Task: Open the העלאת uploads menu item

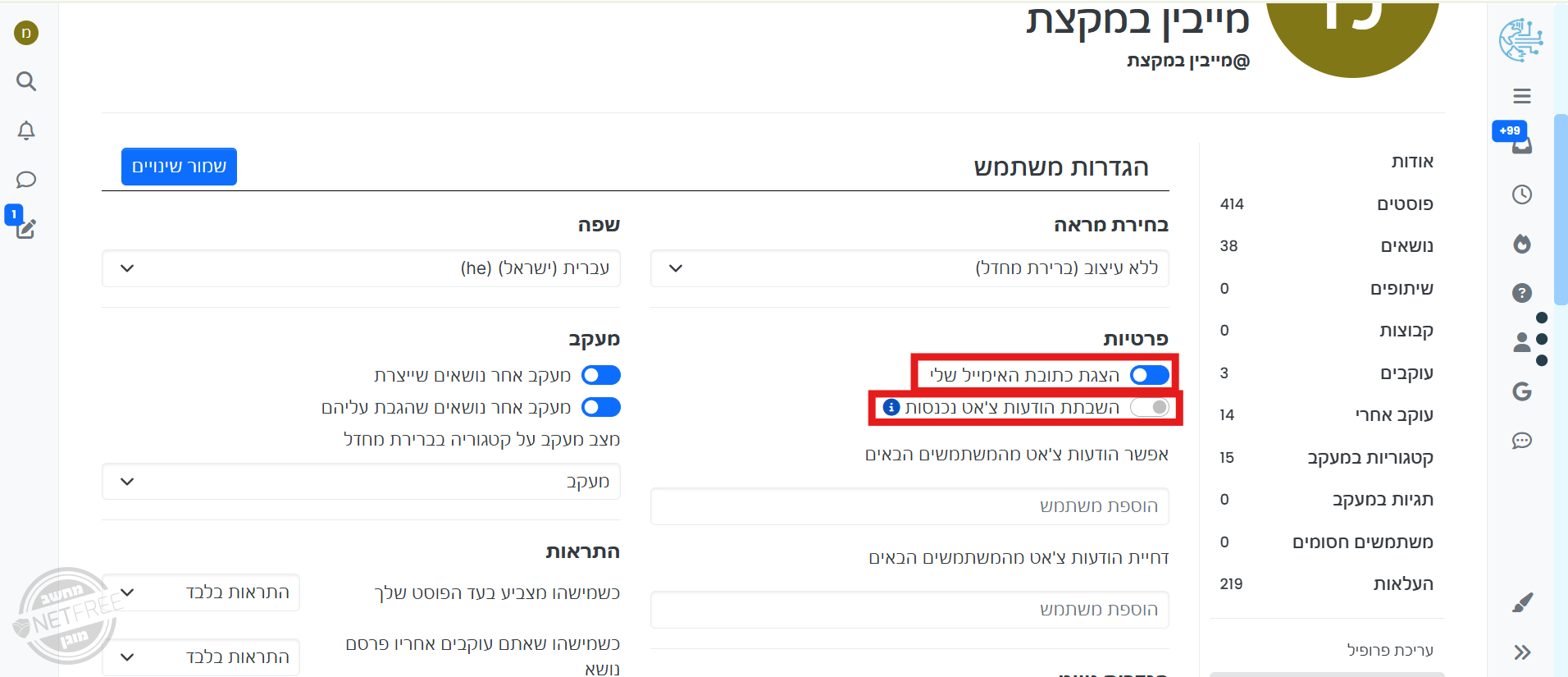Action: coord(1403,584)
